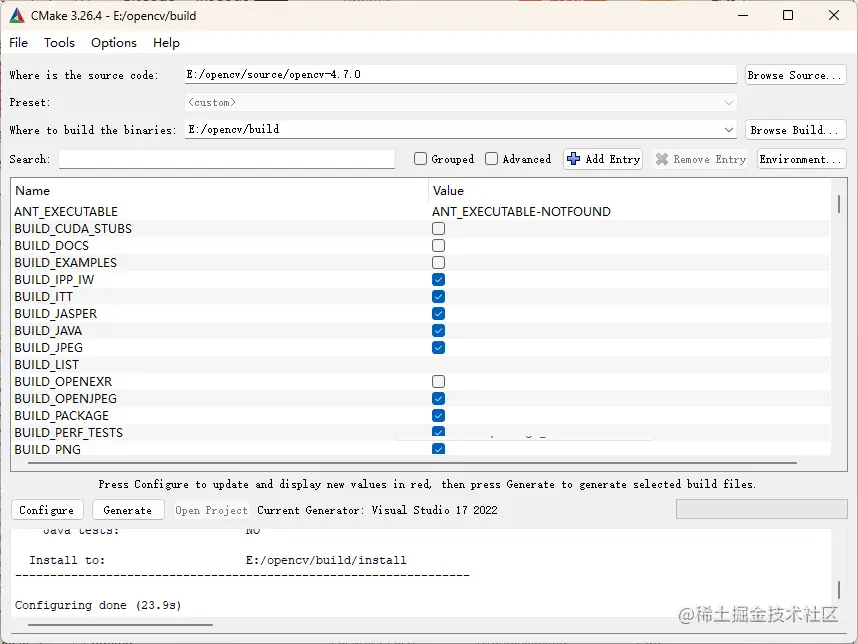Viewport: 858px width, 644px height.
Task: Uncheck BUILD_PNG checkbox
Action: tap(438, 449)
